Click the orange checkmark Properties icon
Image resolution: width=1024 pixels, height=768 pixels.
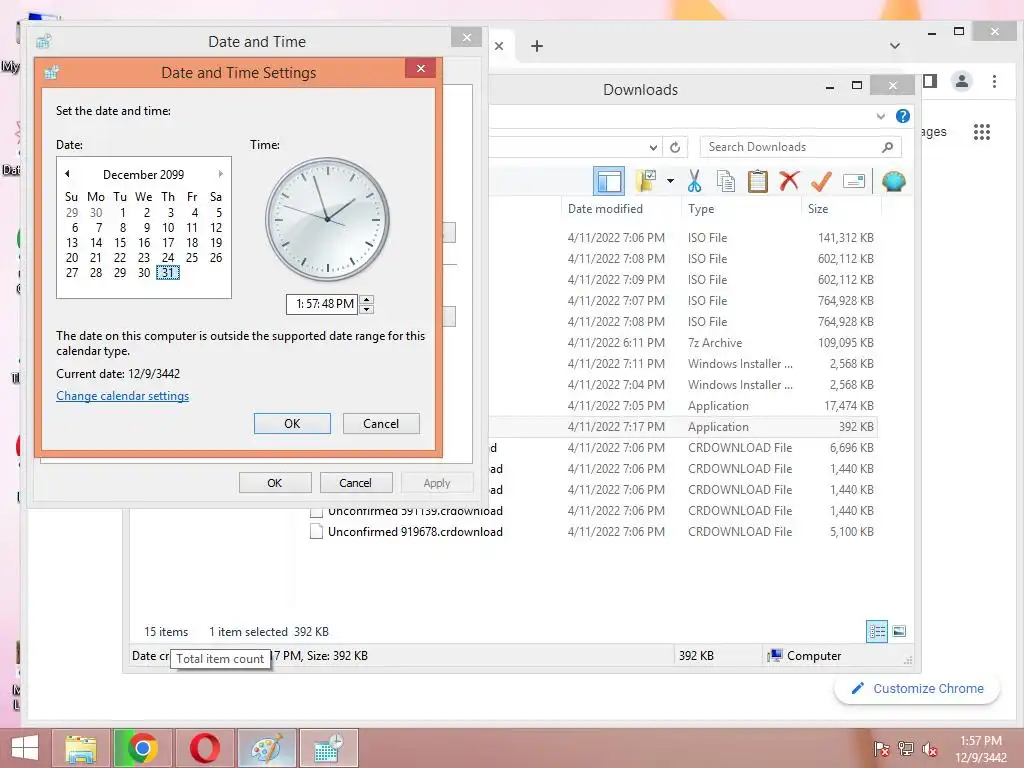pos(821,181)
